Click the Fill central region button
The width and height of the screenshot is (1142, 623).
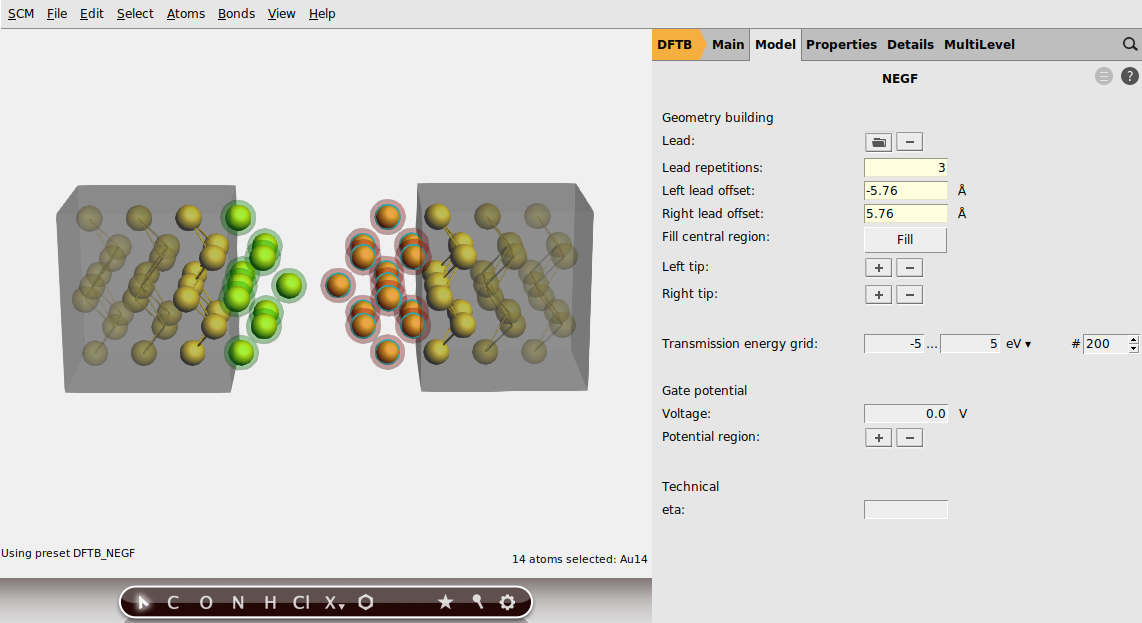tap(904, 239)
